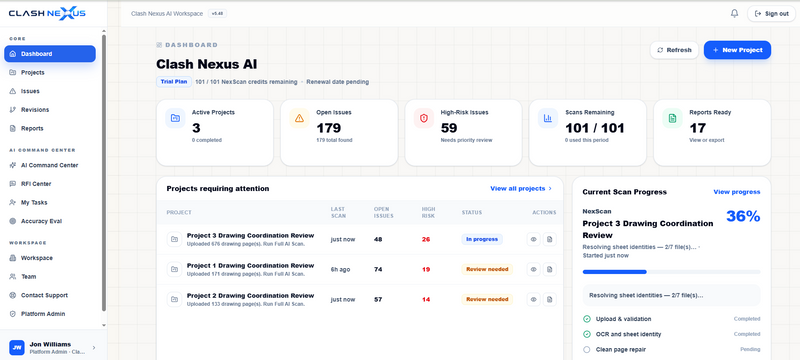Viewport: 800px width, 360px height.
Task: Click Review needed badge for Project 1
Action: click(487, 269)
